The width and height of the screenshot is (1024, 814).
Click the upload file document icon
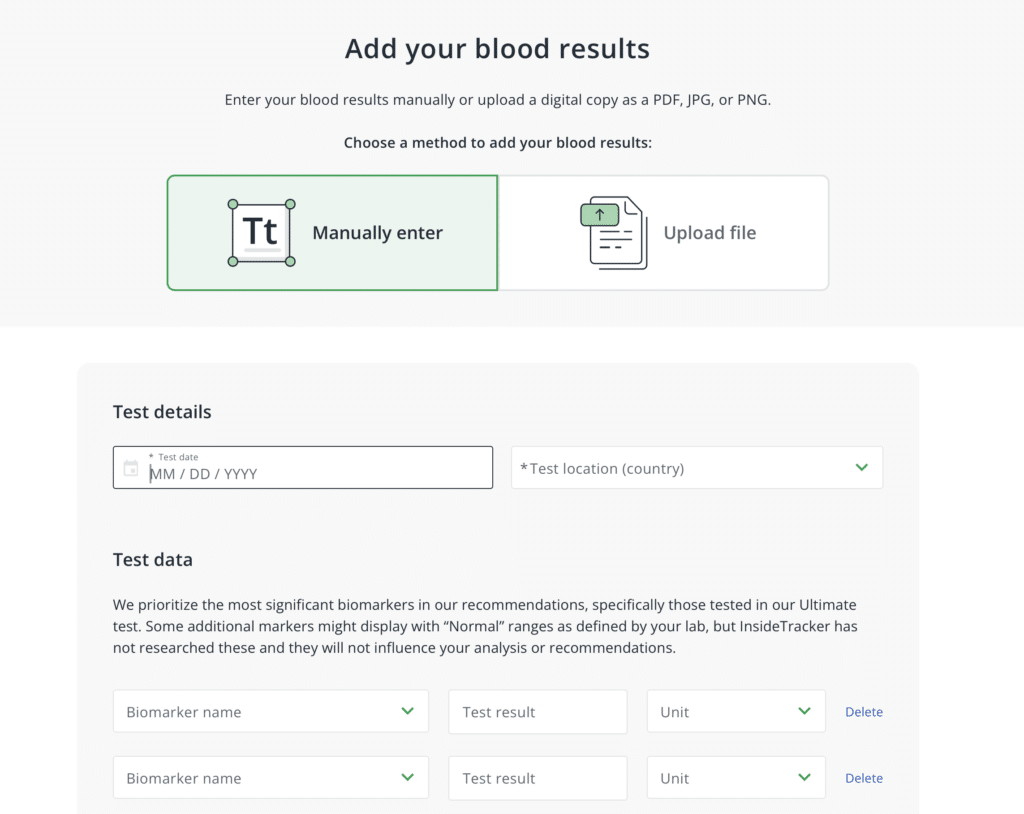pyautogui.click(x=613, y=233)
